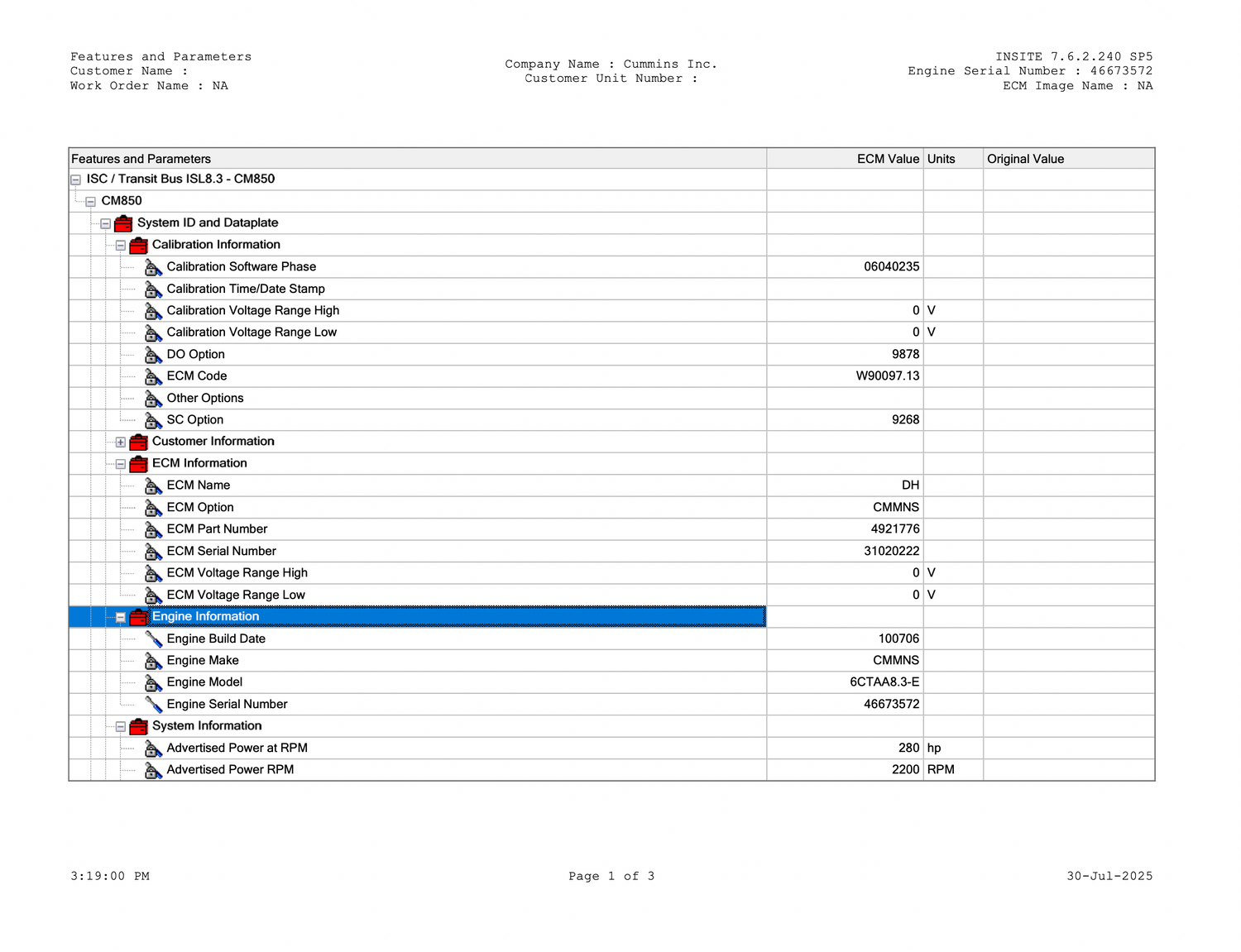1241x952 pixels.
Task: Click the System ID and Dataplate toolbox icon
Action: [x=123, y=223]
